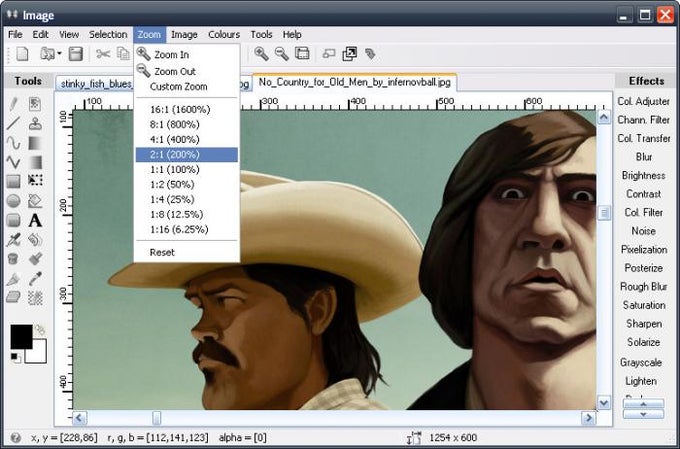680x449 pixels.
Task: Click the tag icon at toolbar end
Action: click(x=370, y=54)
